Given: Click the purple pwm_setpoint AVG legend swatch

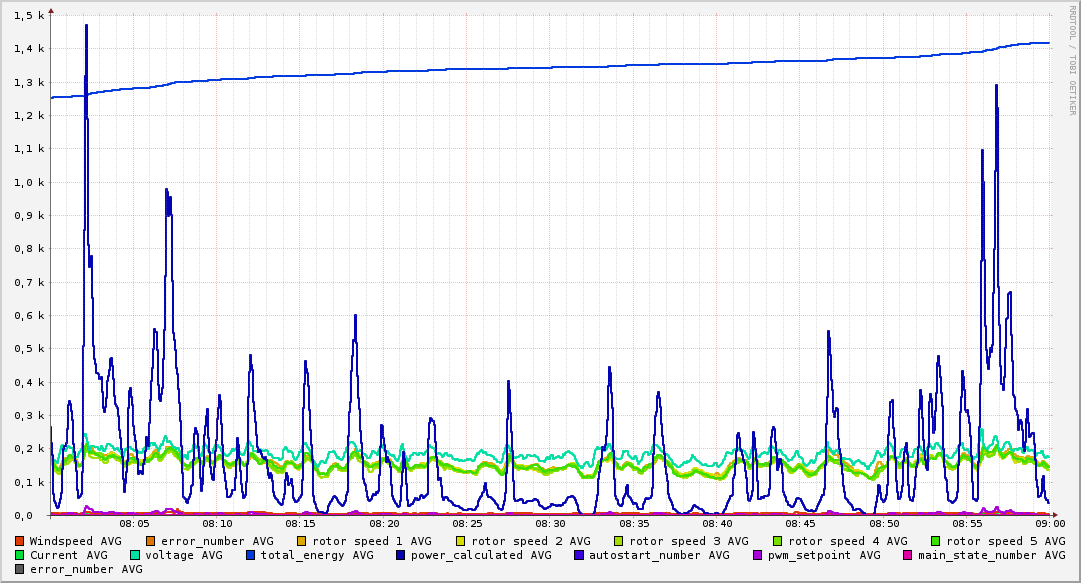Looking at the screenshot, I should [758, 555].
